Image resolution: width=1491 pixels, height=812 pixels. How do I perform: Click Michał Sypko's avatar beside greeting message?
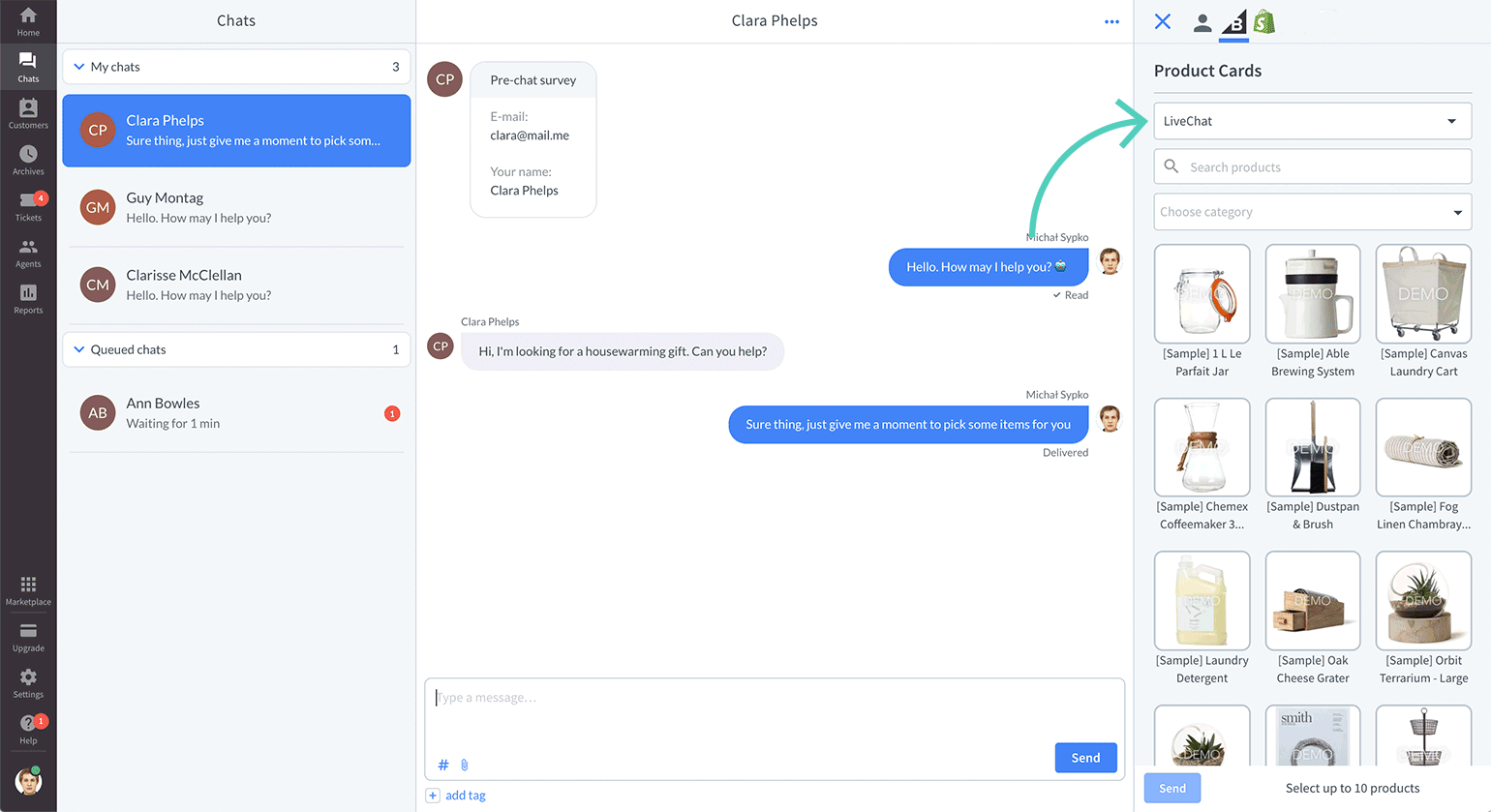(1110, 262)
